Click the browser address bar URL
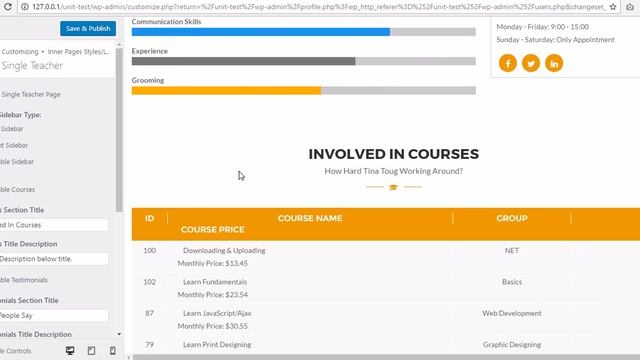The height and width of the screenshot is (360, 640). click(x=318, y=7)
